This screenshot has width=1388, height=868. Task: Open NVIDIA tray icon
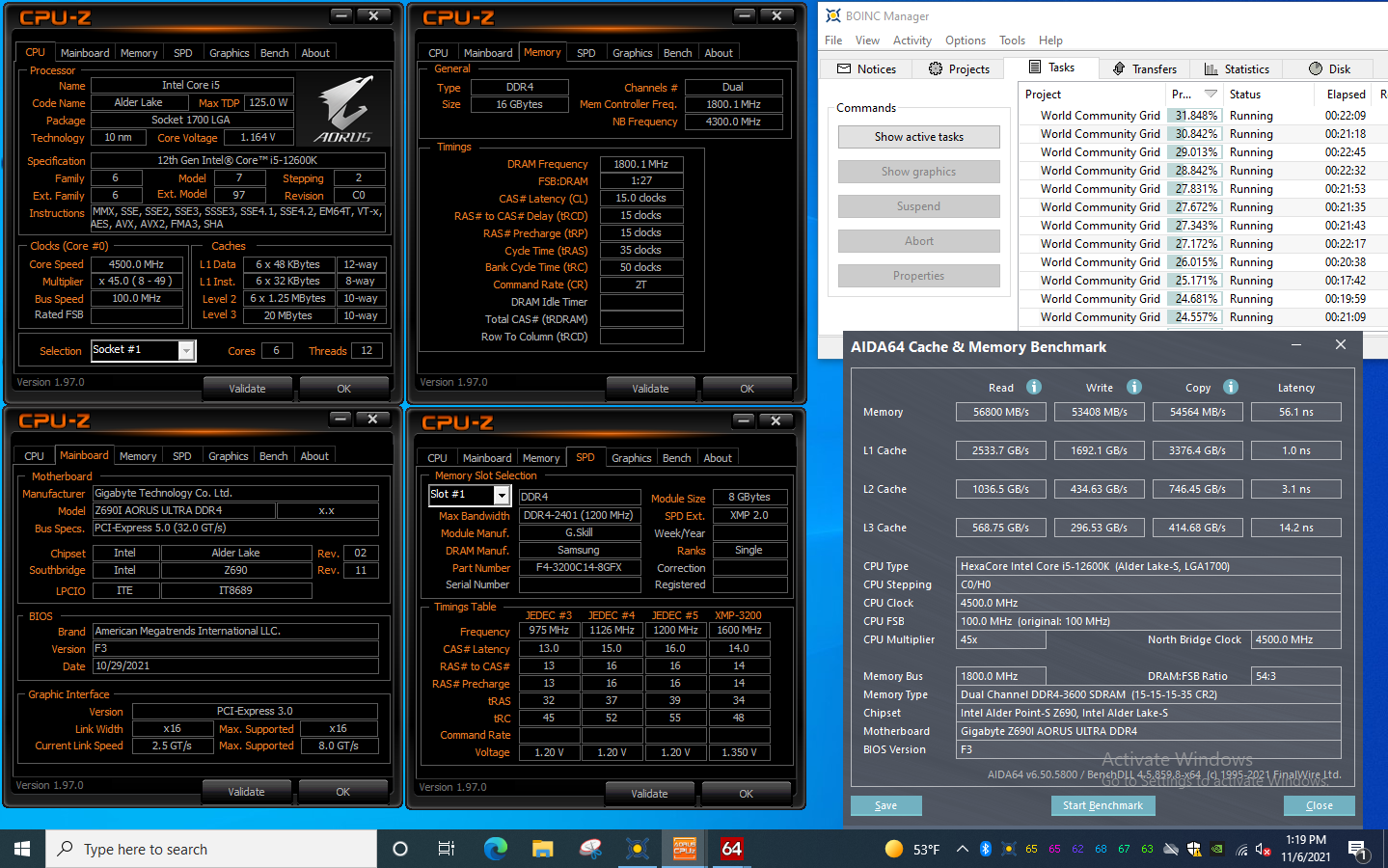pyautogui.click(x=1217, y=849)
